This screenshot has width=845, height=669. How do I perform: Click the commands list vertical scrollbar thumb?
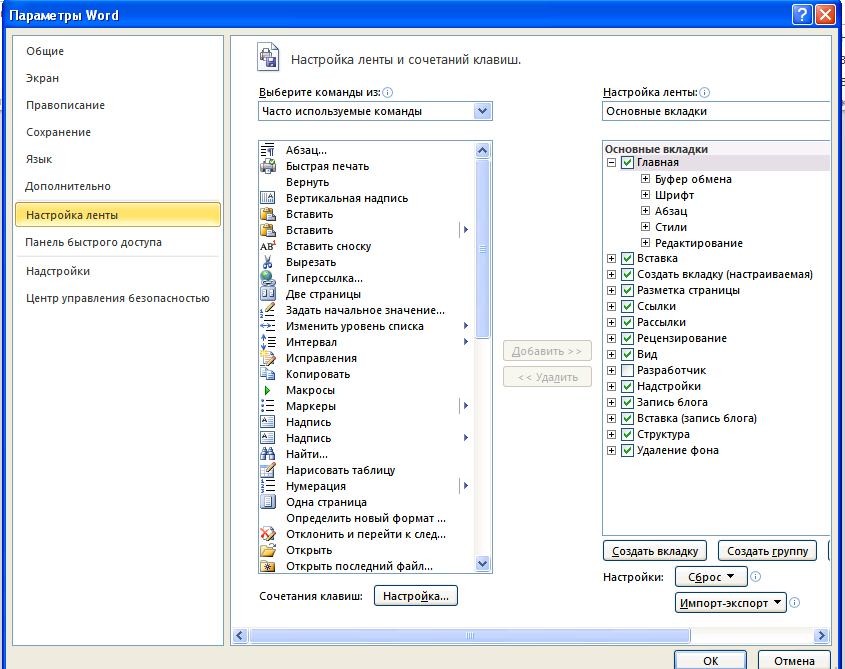(x=483, y=249)
